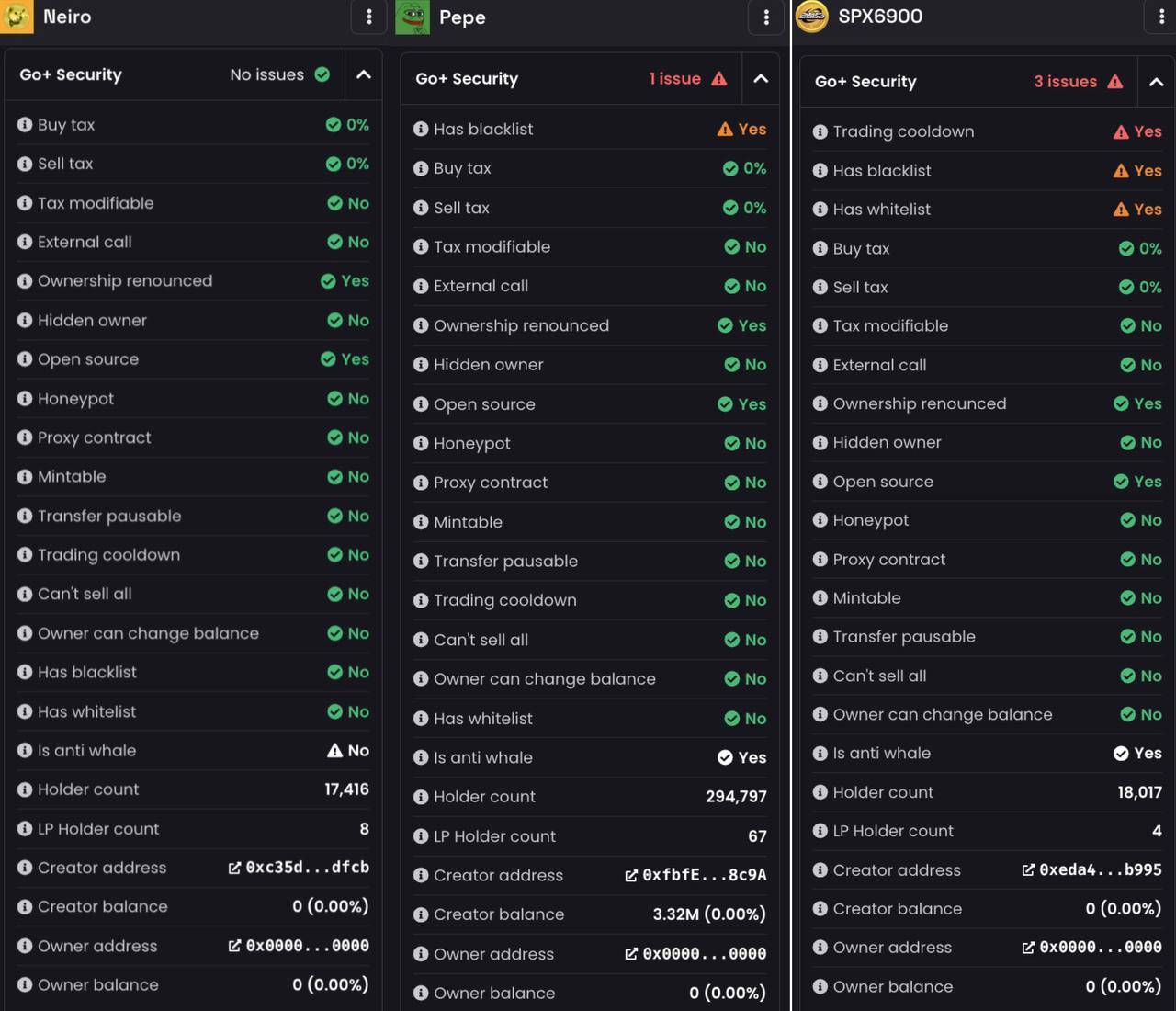Collapse the Neiro Go+ Security section
Image resolution: width=1176 pixels, height=1011 pixels.
point(364,74)
